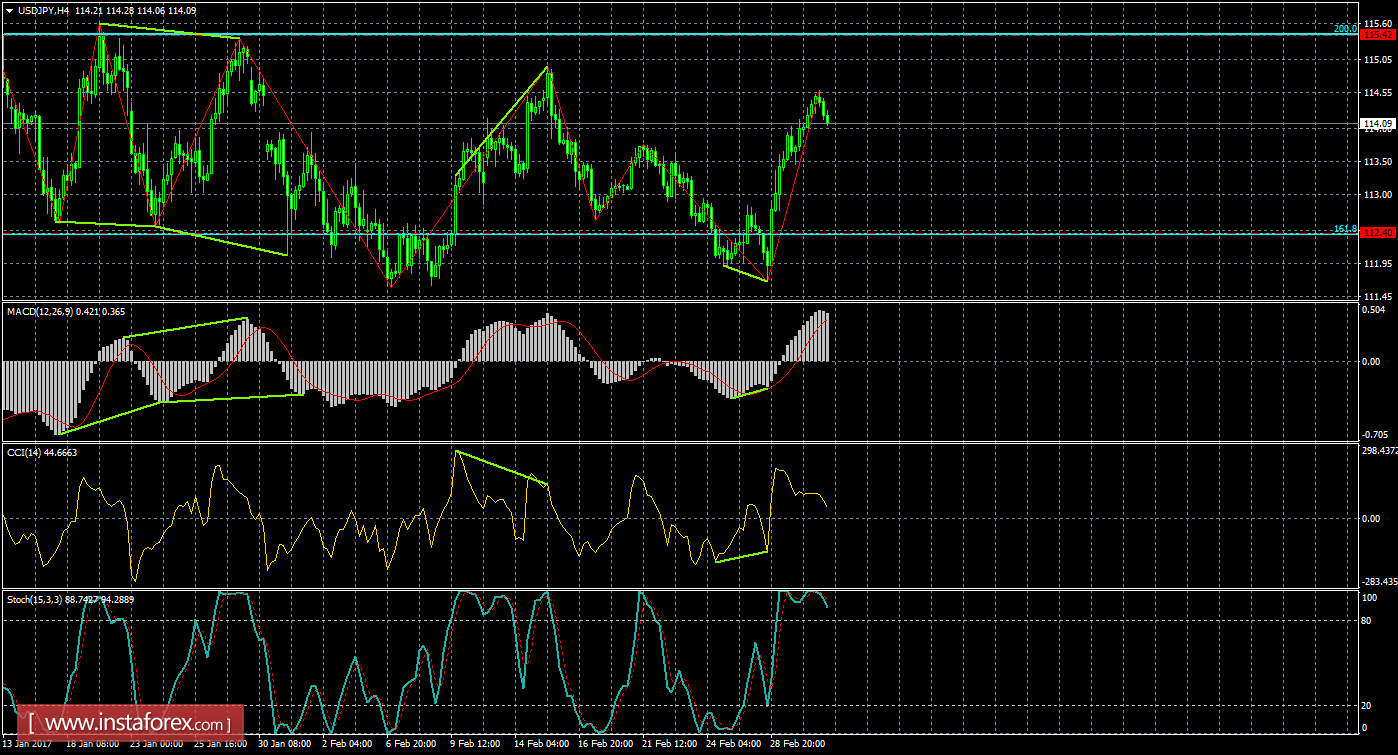The image size is (1398, 755).
Task: Open the www.instaforex.com watermark link
Action: click(136, 722)
